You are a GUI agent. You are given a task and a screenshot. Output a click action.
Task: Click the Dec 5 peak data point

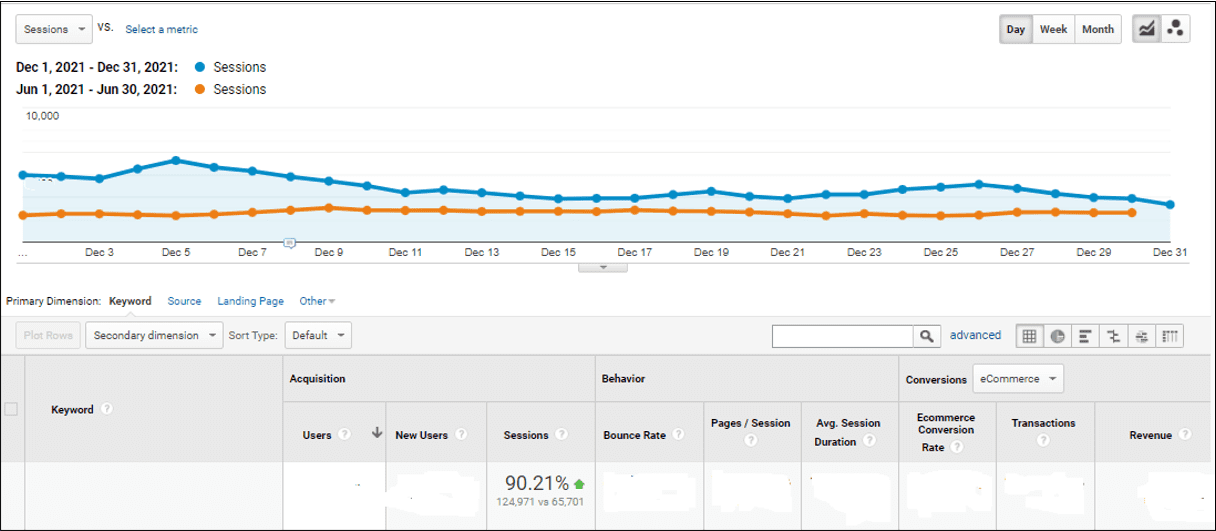(x=175, y=160)
